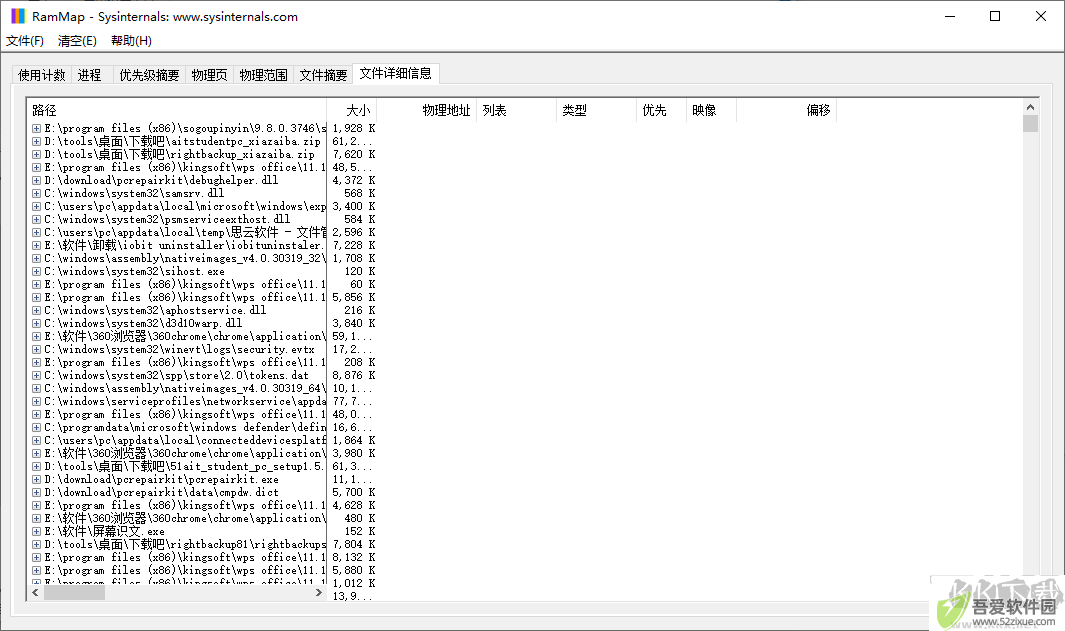Expand the pcrepairkit.exe row
The height and width of the screenshot is (631, 1065).
37,480
